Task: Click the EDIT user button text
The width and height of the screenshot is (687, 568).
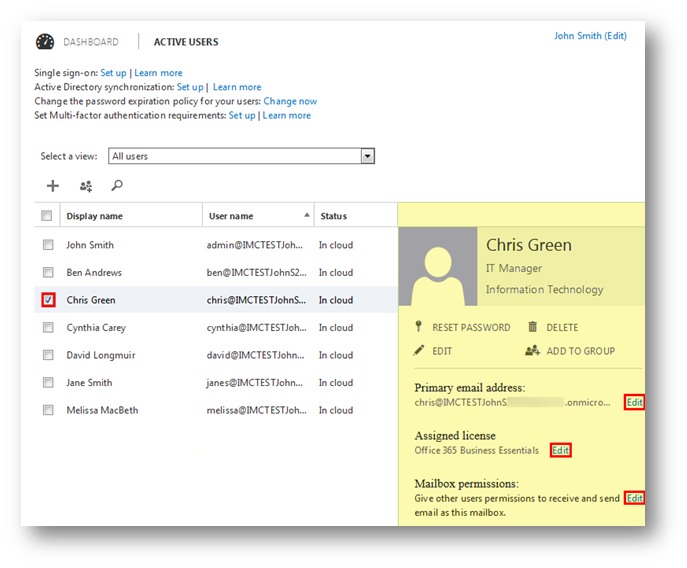Action: pyautogui.click(x=442, y=351)
